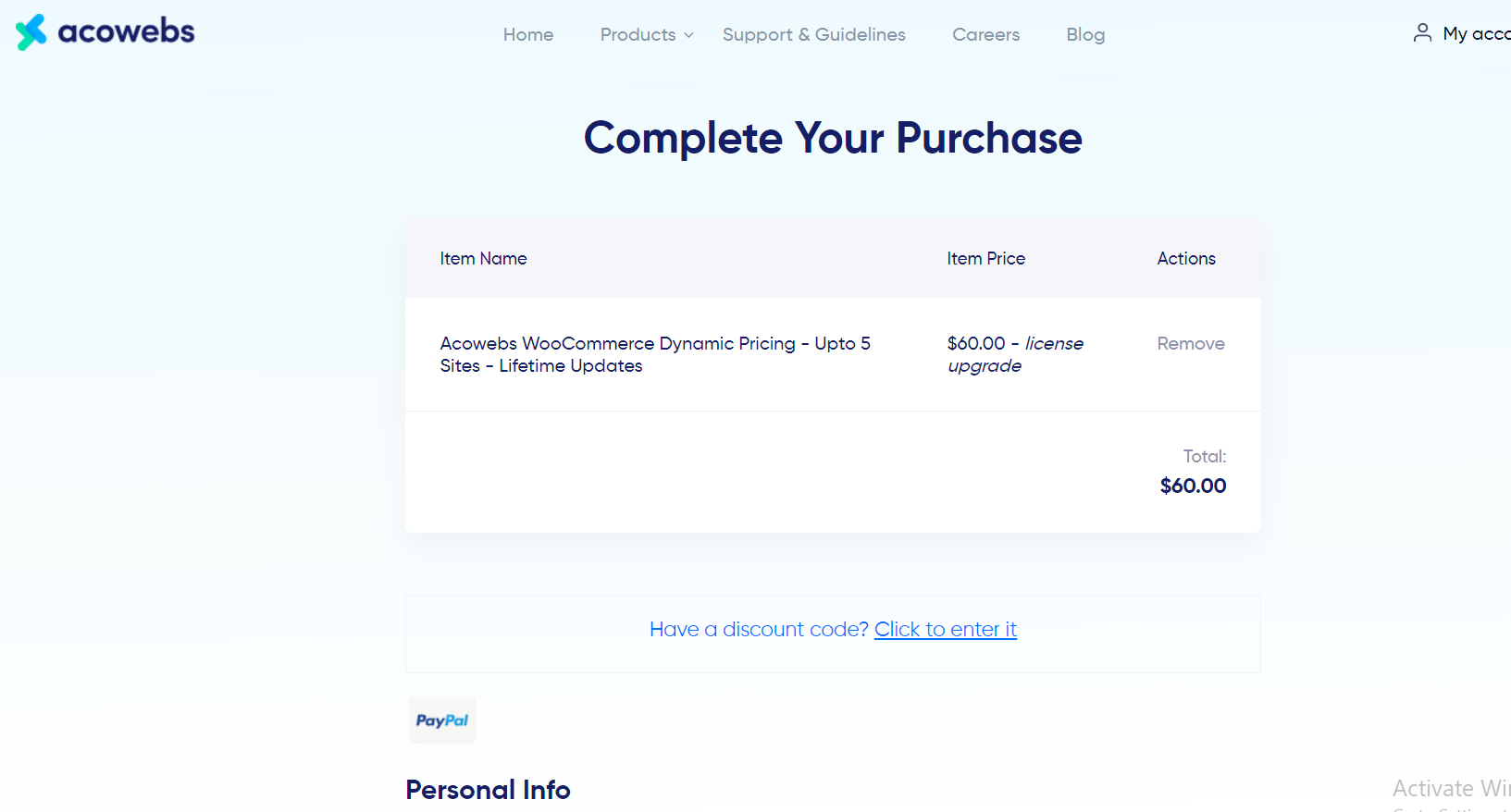Click the bold $60.00 total amount

[x=1193, y=486]
